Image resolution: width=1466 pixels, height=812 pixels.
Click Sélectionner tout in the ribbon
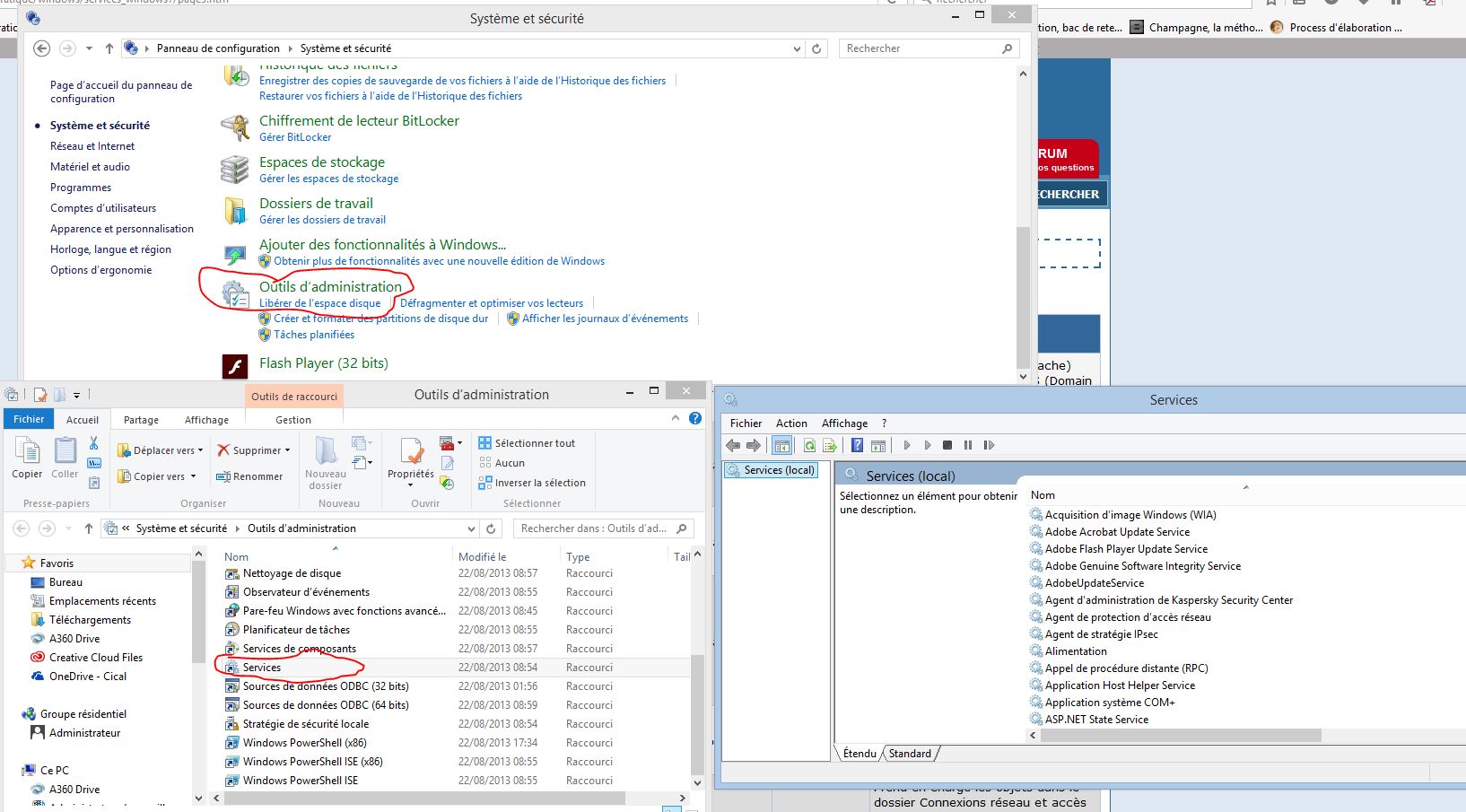[x=534, y=443]
